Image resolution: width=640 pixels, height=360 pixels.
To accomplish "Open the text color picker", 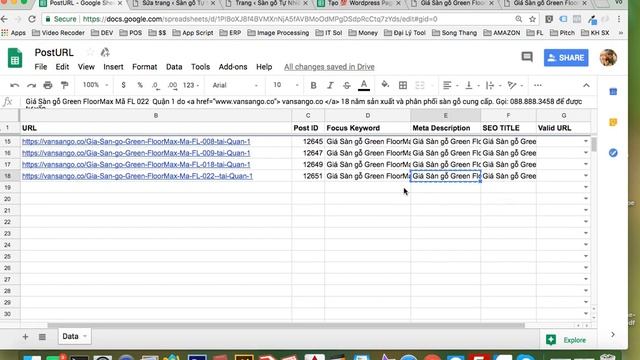I will click(x=364, y=85).
